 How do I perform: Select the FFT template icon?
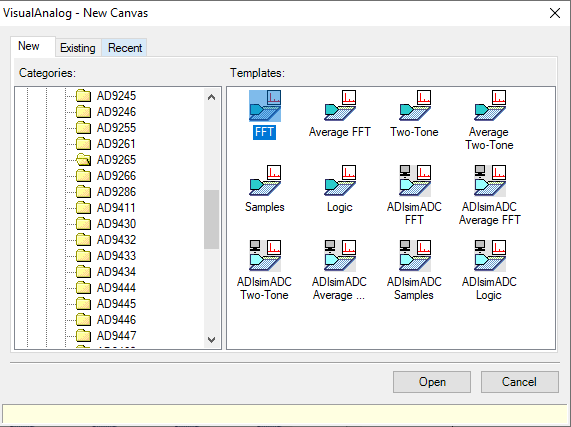(x=265, y=106)
